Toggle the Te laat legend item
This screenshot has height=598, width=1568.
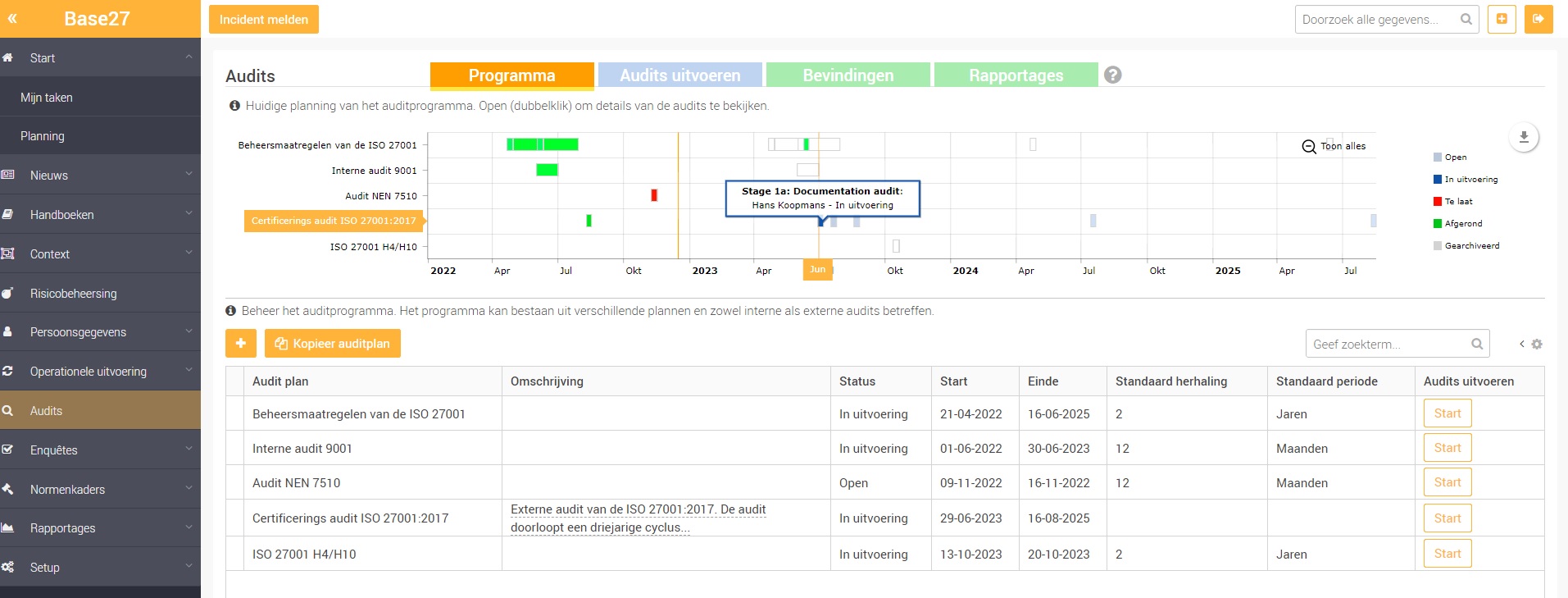click(x=1453, y=201)
